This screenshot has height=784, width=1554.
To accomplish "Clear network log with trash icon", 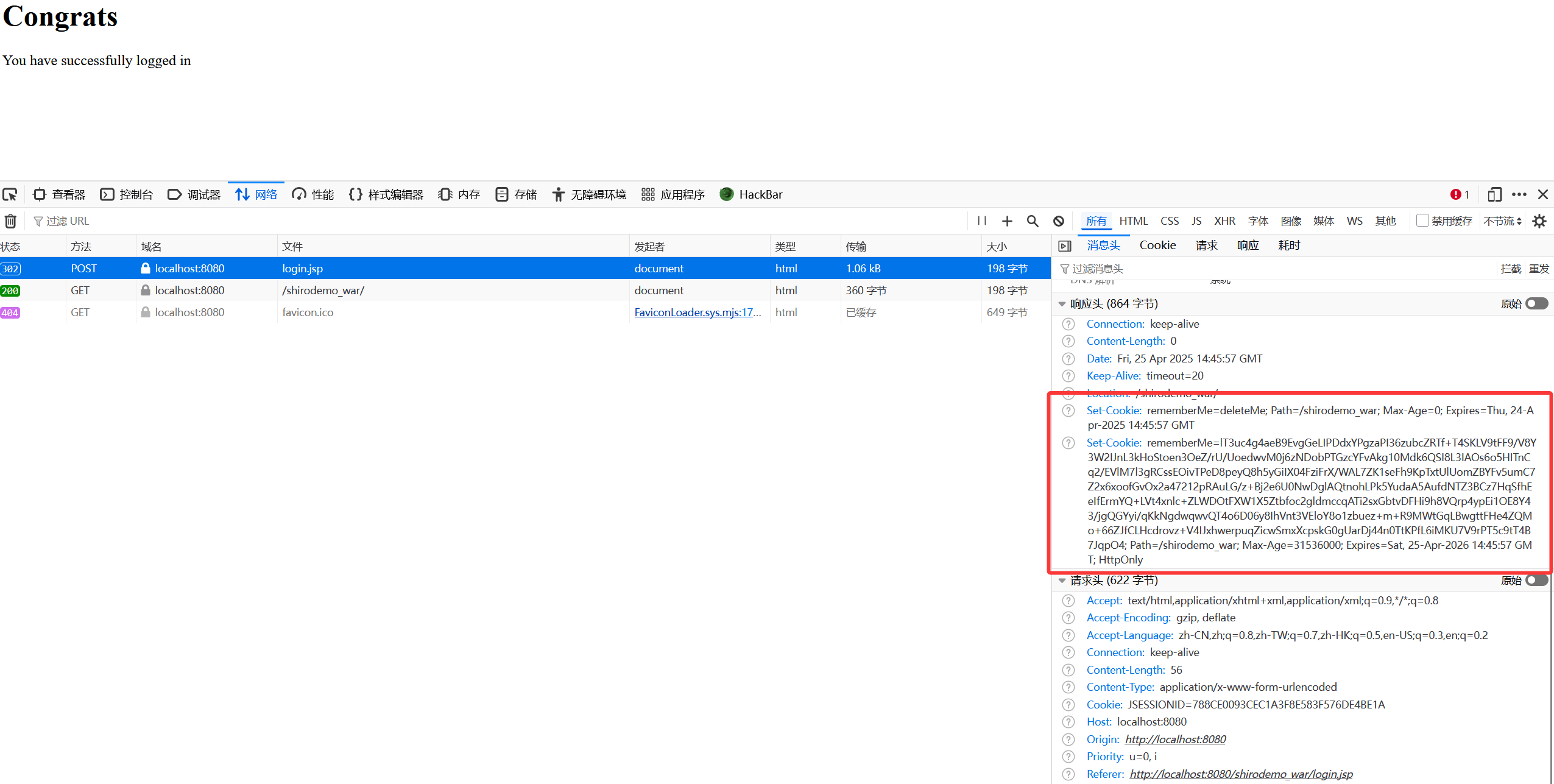I will 10,221.
